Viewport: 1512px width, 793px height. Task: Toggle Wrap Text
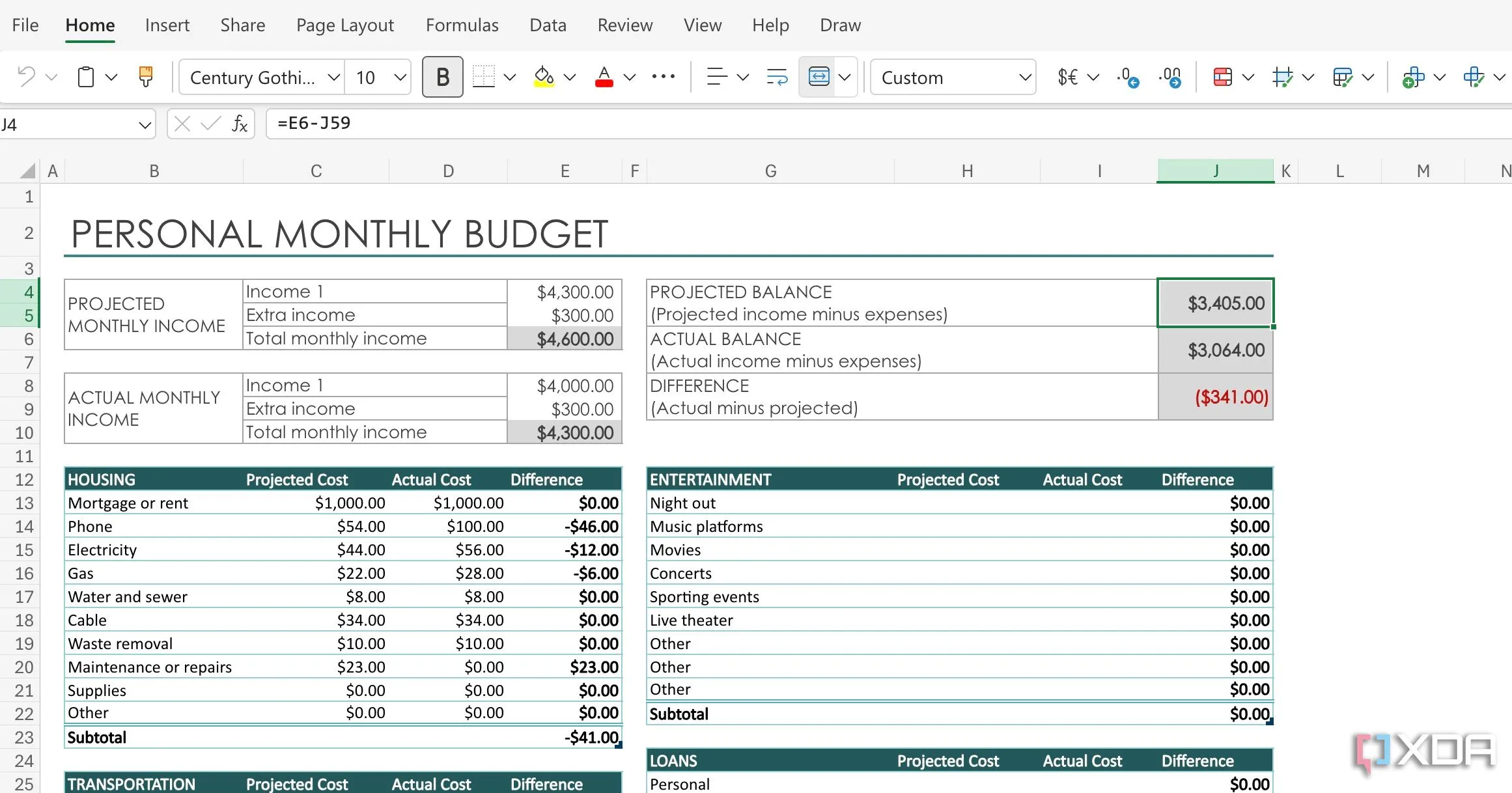tap(777, 77)
